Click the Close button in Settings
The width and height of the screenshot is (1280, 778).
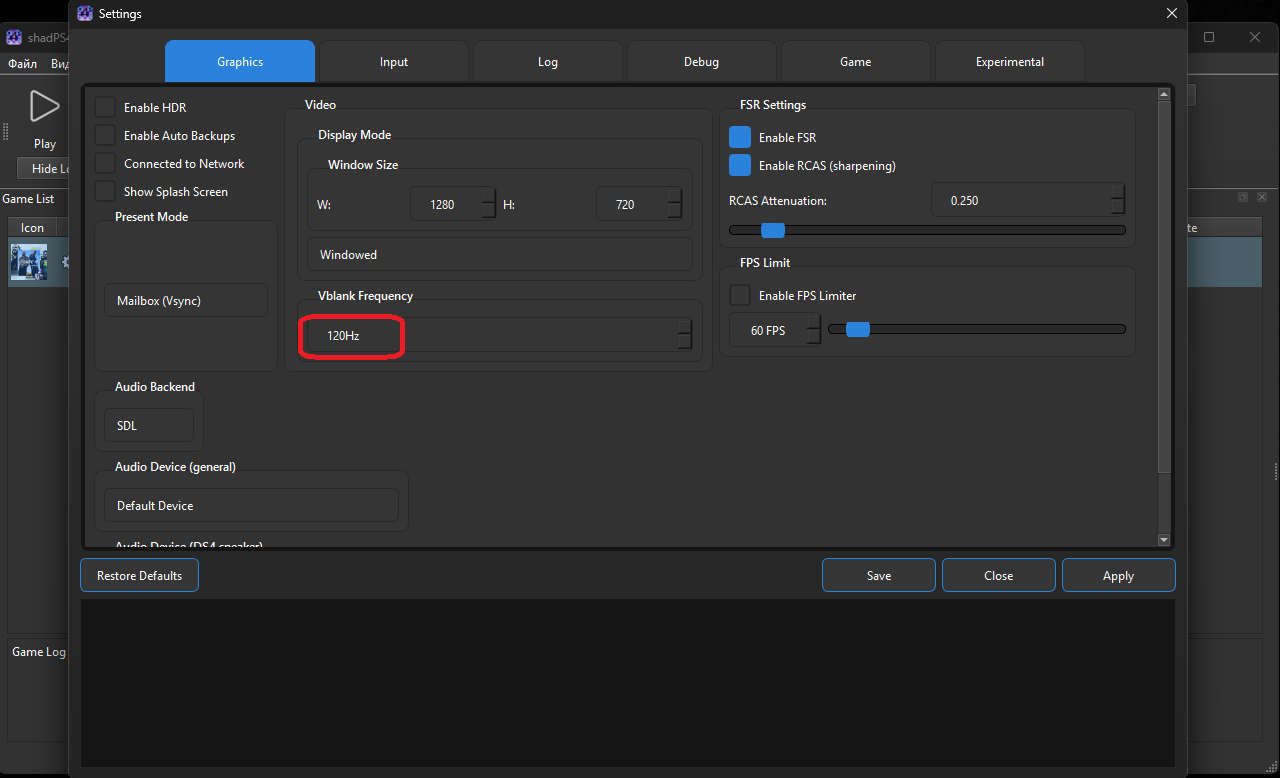[998, 575]
